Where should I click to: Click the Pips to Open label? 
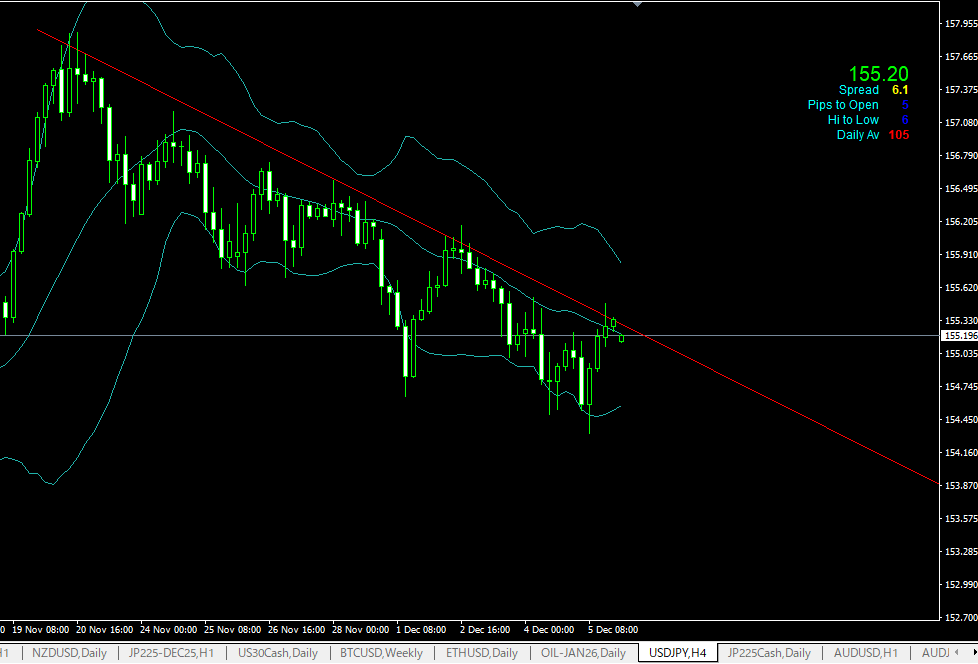pyautogui.click(x=843, y=105)
